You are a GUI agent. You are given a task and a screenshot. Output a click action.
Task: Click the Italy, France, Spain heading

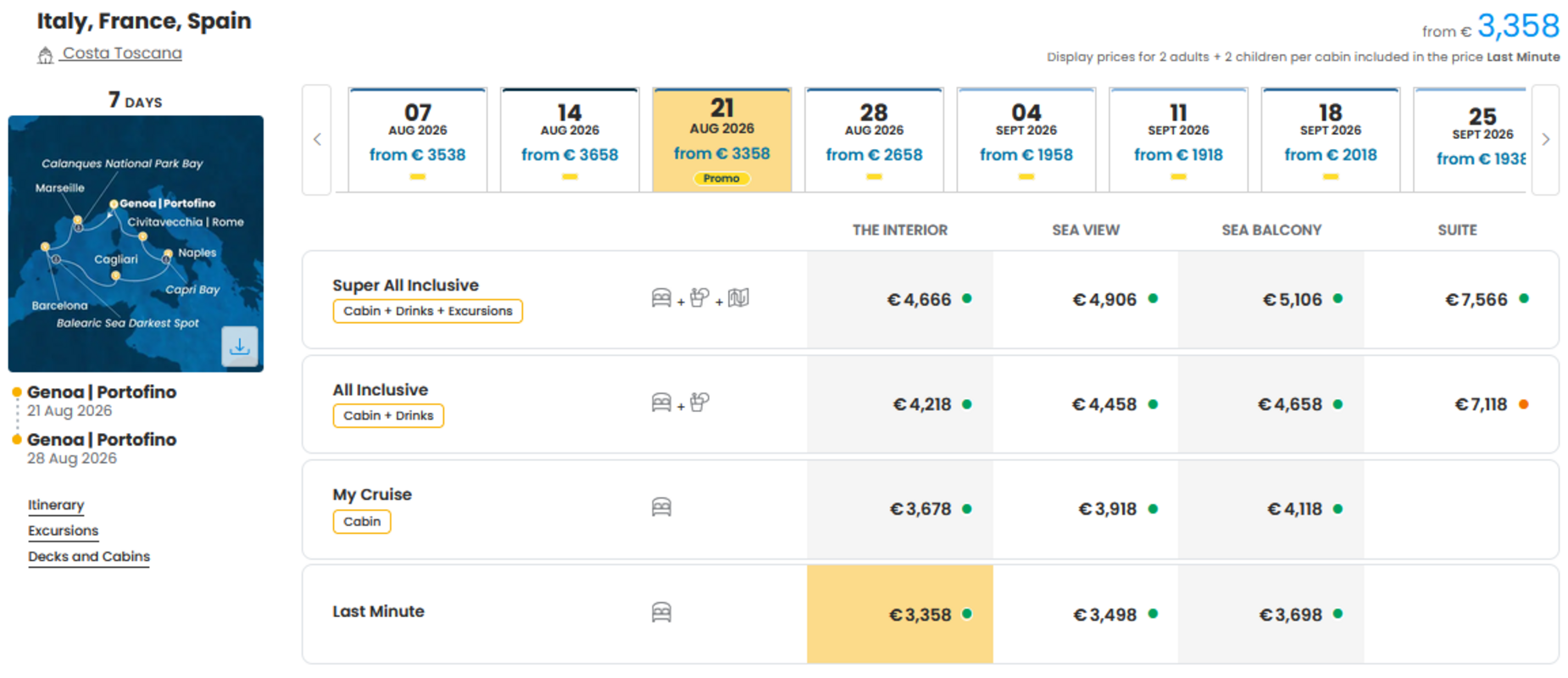tap(144, 21)
